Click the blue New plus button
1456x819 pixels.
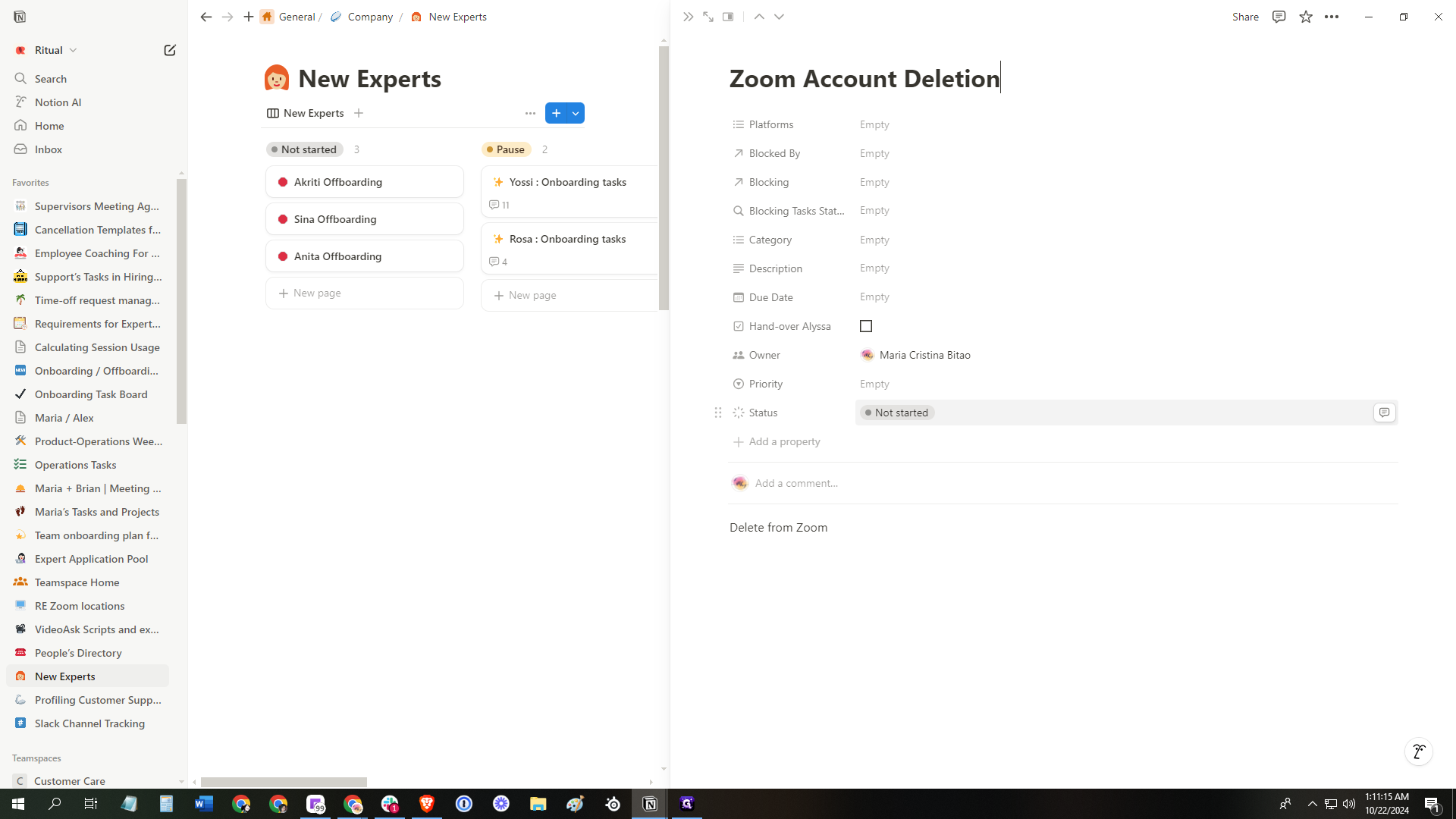tap(557, 113)
